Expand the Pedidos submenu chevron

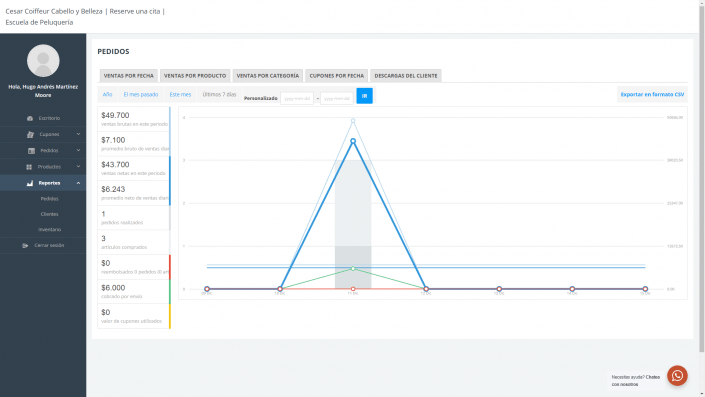[x=78, y=150]
